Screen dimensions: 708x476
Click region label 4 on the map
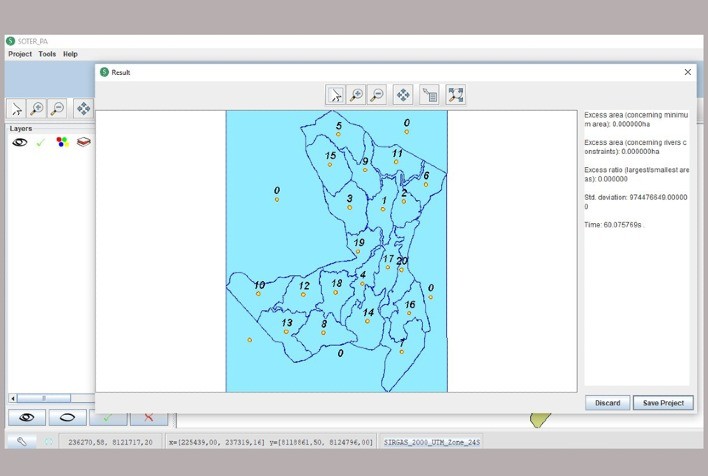click(363, 275)
